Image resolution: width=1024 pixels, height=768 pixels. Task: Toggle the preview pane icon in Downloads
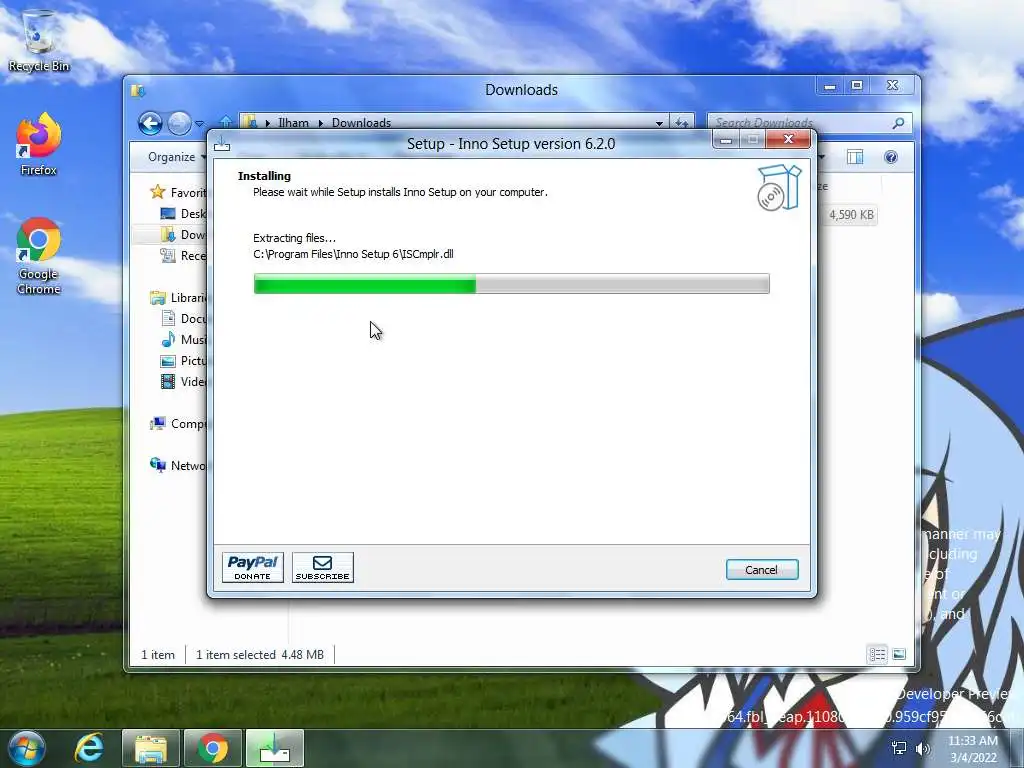coord(855,157)
